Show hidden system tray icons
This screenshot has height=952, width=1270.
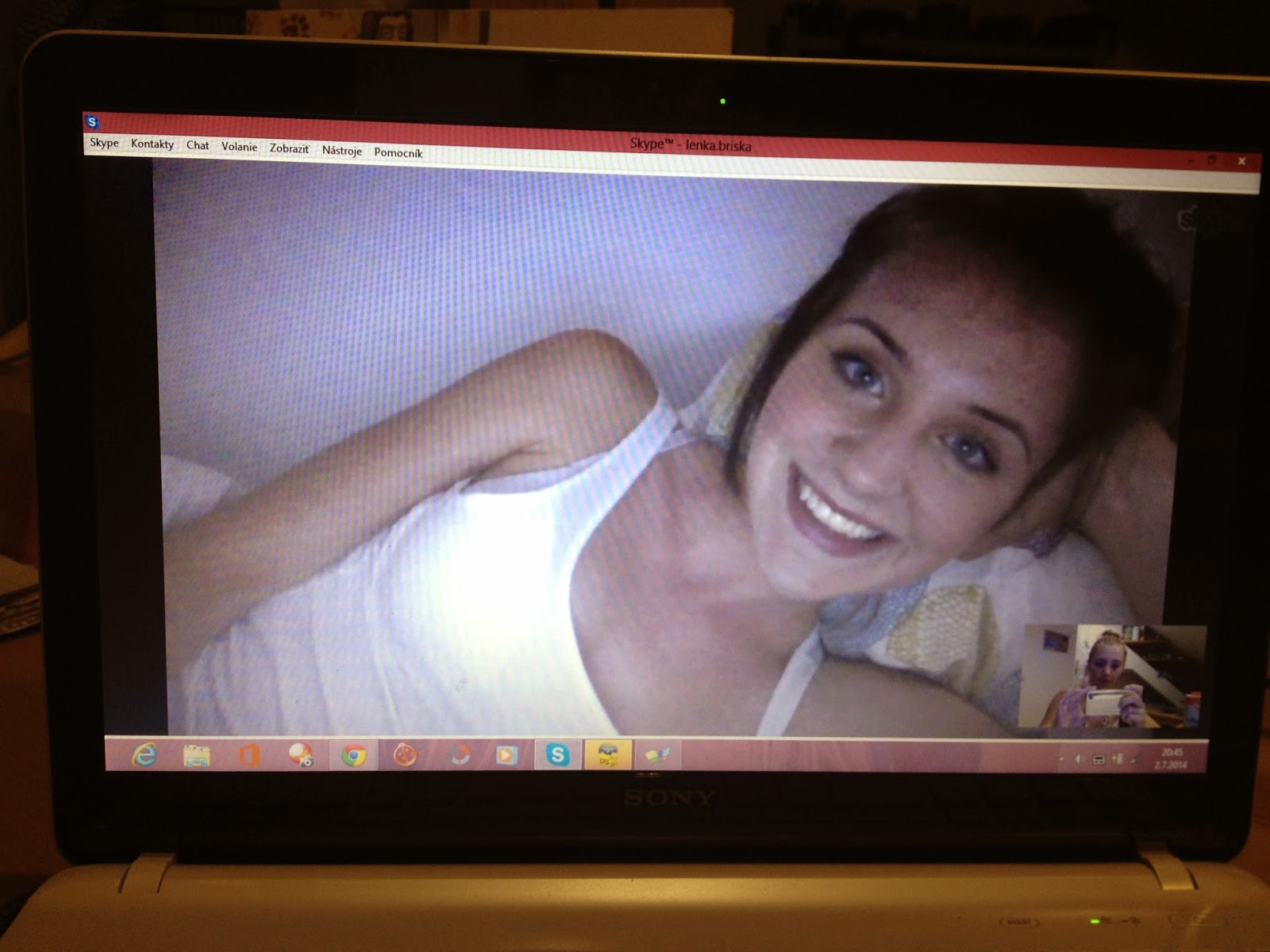(x=1061, y=760)
